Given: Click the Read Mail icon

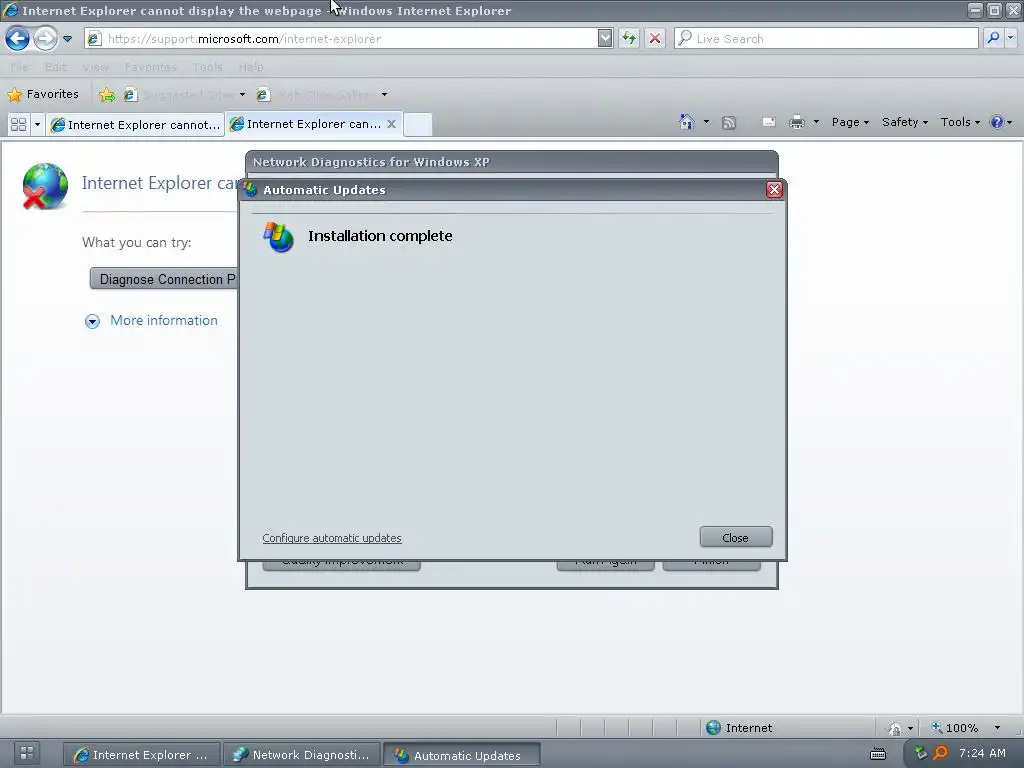Looking at the screenshot, I should (769, 122).
